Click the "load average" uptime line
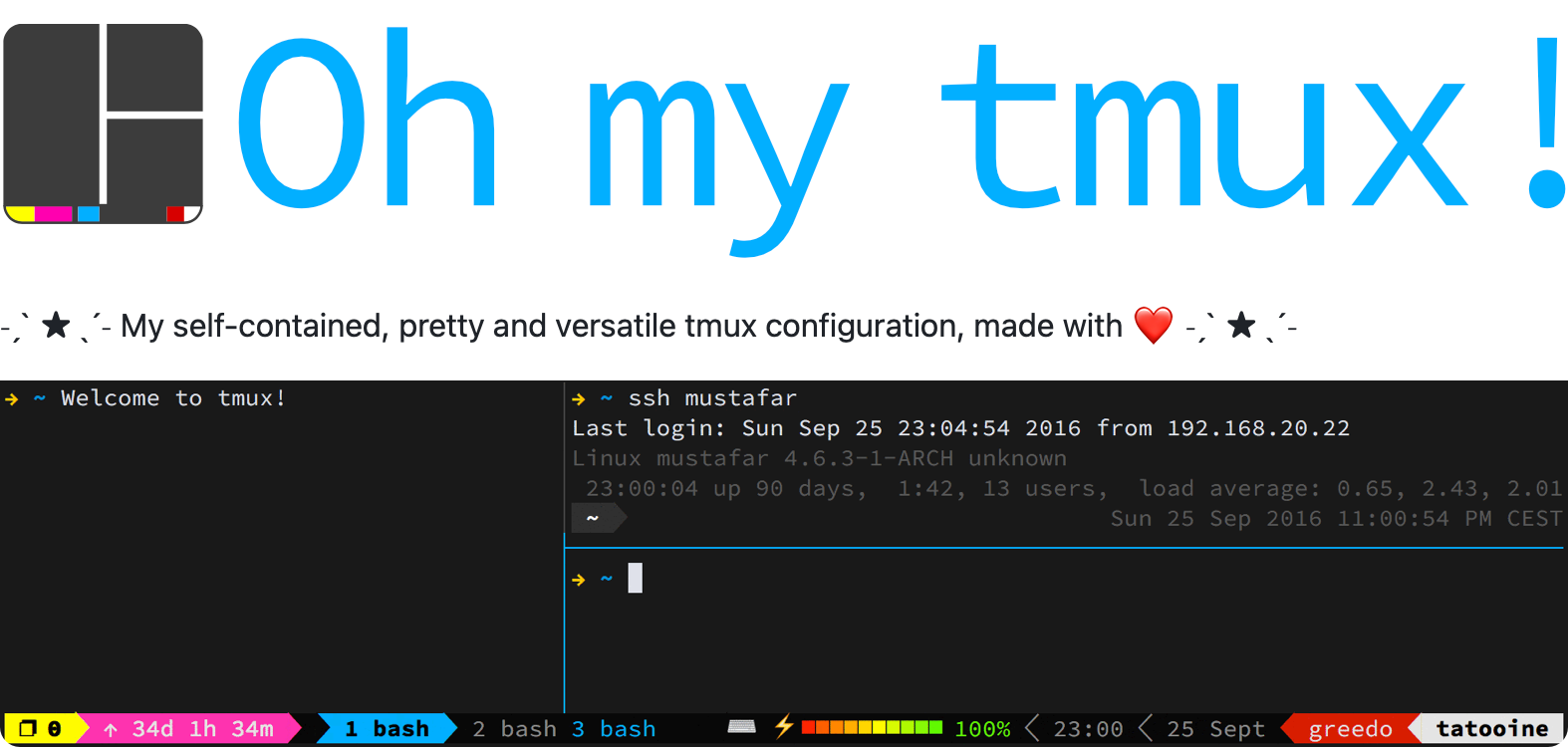Viewport: 1568px width, 747px height. point(1074,488)
